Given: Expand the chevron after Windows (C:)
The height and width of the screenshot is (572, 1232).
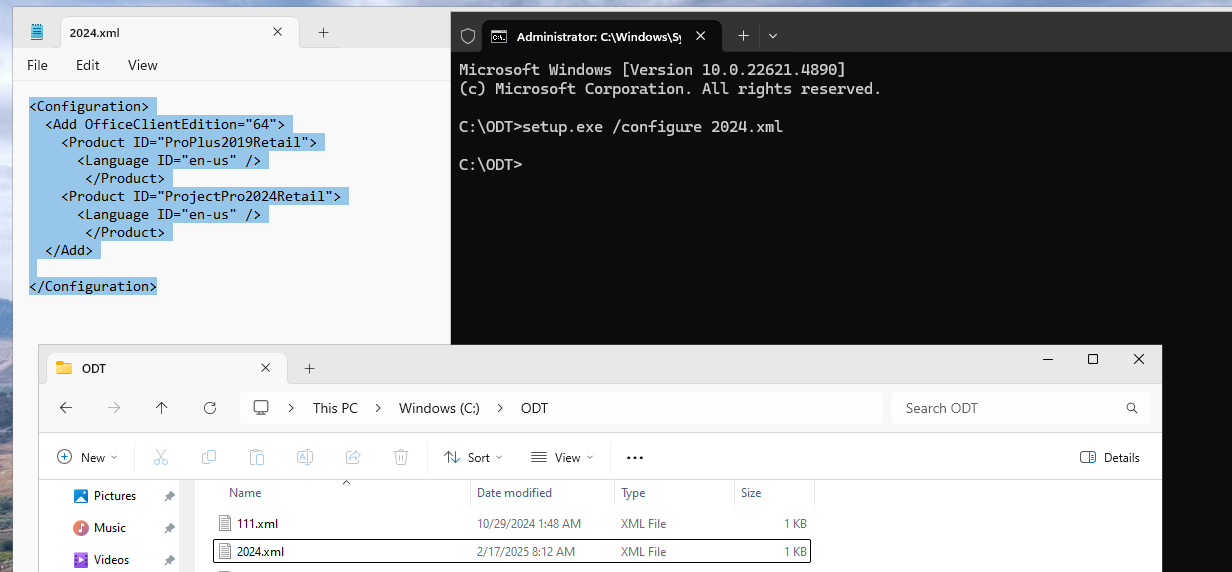Looking at the screenshot, I should [501, 408].
